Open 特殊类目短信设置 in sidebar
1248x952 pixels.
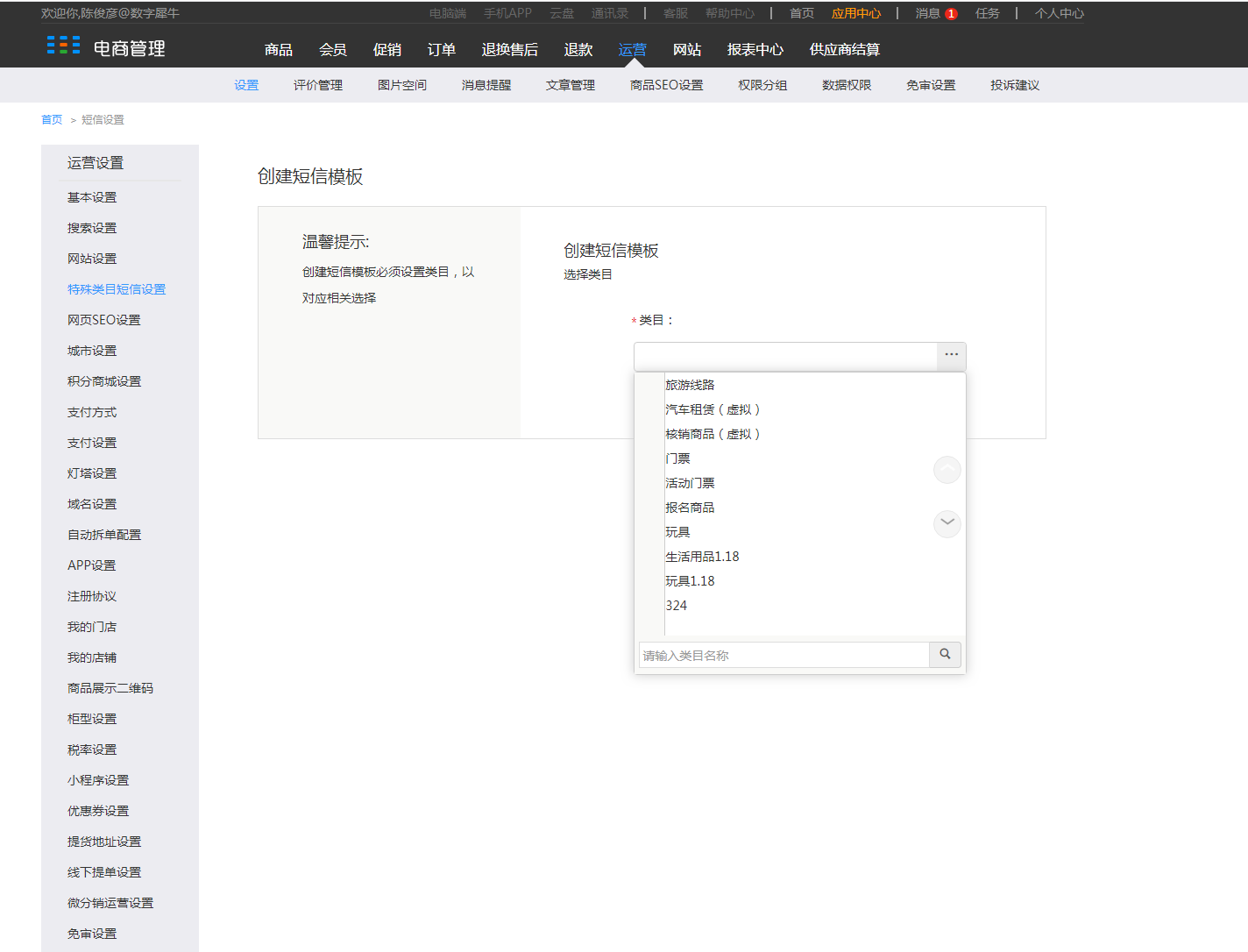click(117, 289)
